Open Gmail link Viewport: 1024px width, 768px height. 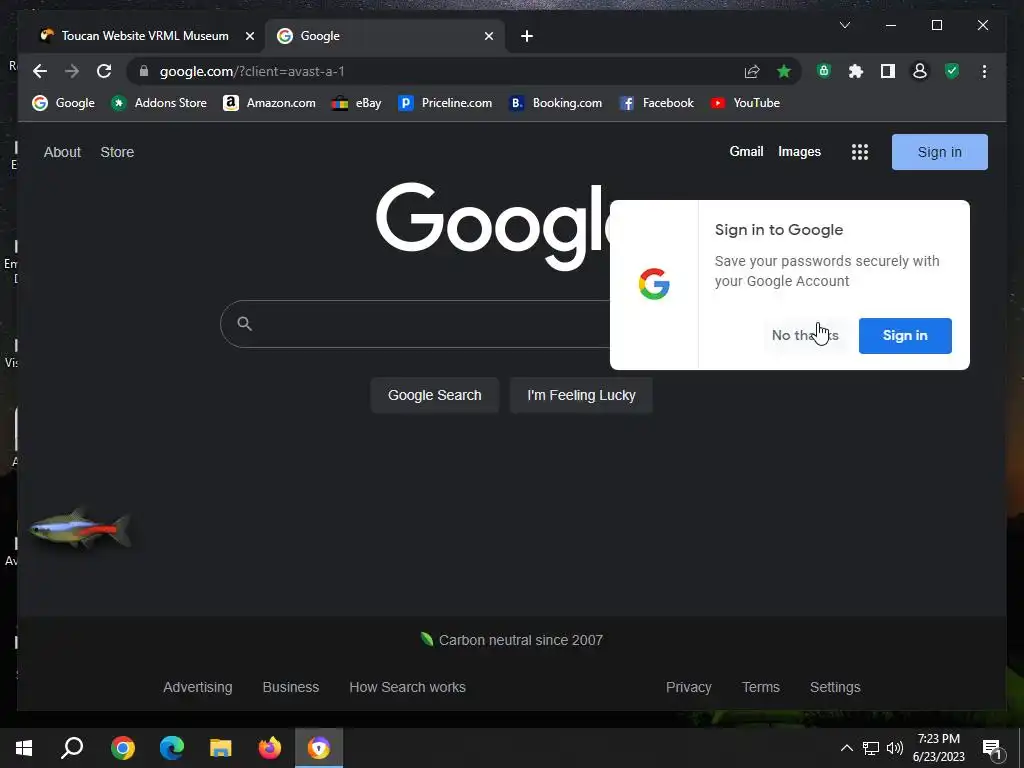746,152
